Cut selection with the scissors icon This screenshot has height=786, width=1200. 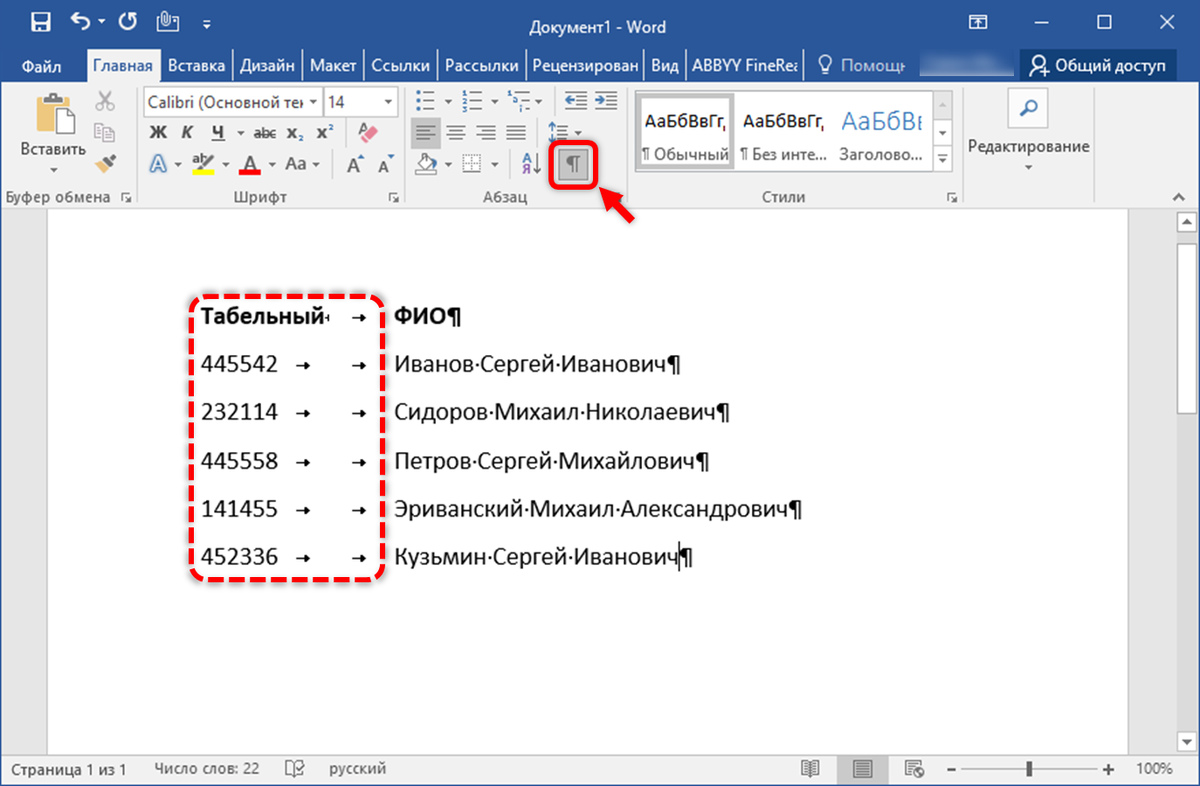(x=105, y=101)
